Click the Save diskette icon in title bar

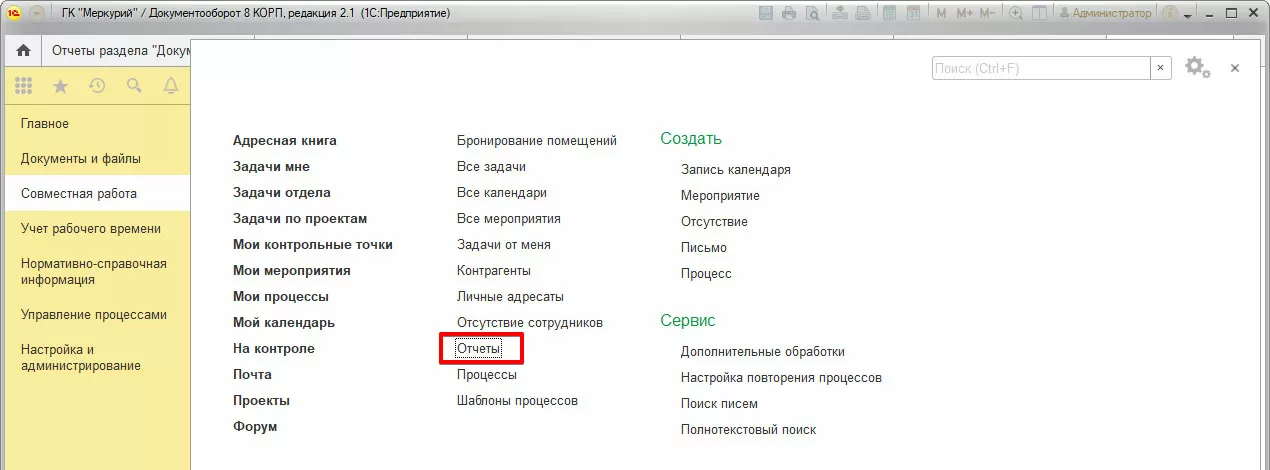(x=766, y=13)
